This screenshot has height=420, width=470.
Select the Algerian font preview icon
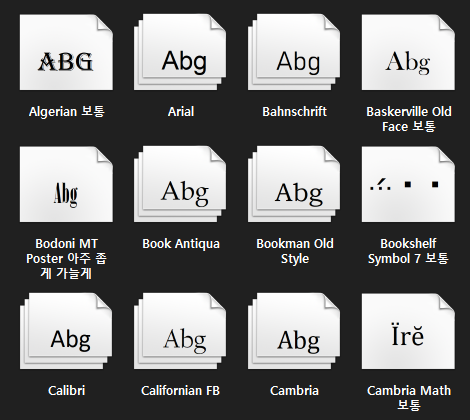[x=66, y=52]
